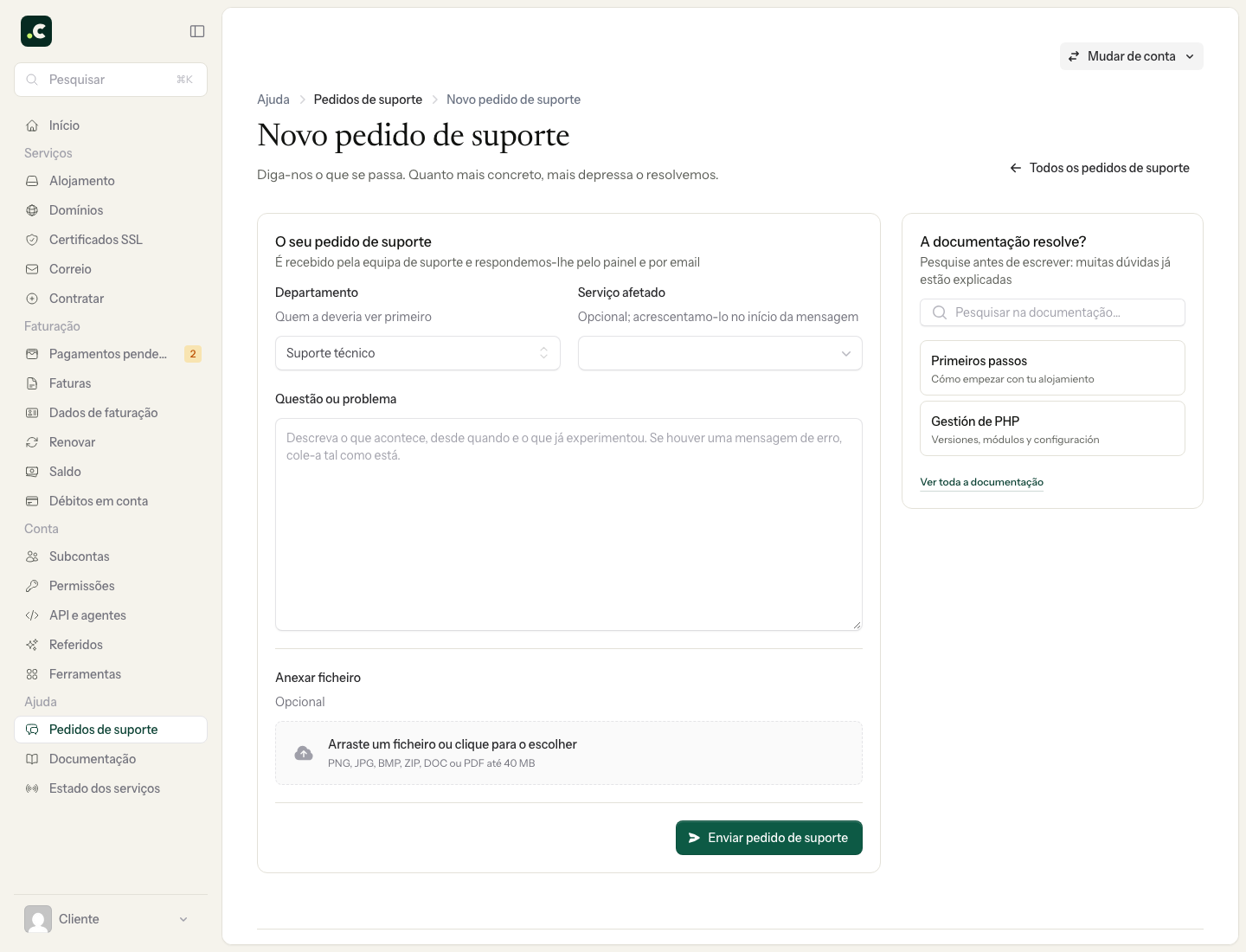1246x952 pixels.
Task: Open Estado dos serviços page
Action: tap(111, 788)
